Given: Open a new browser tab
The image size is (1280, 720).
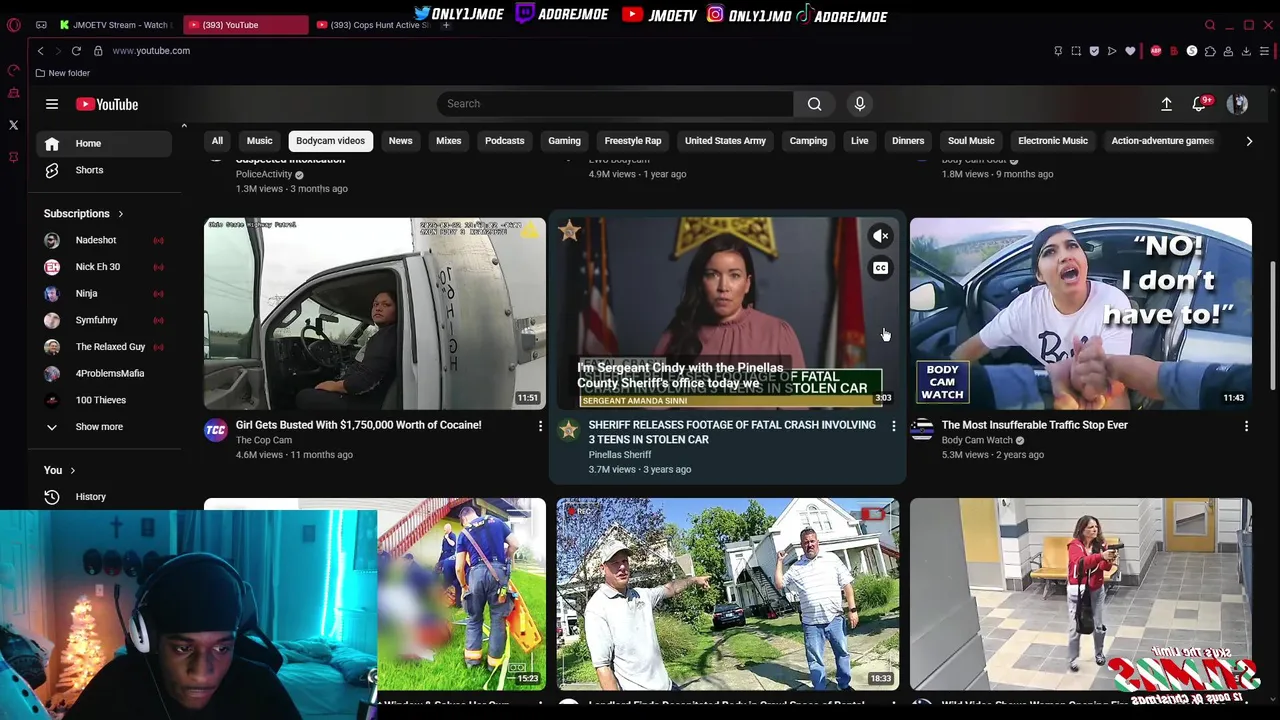Looking at the screenshot, I should pyautogui.click(x=446, y=25).
